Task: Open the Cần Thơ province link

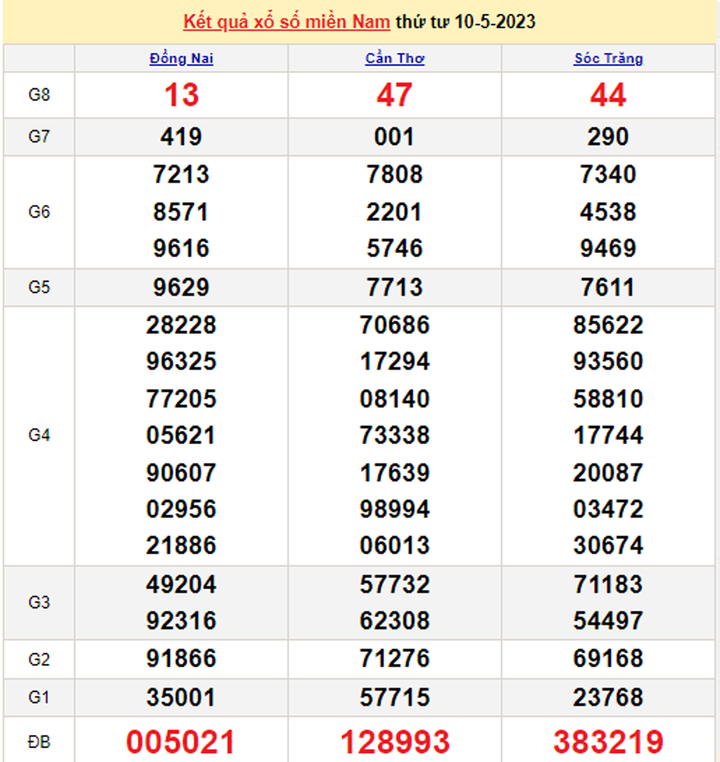Action: (x=394, y=59)
